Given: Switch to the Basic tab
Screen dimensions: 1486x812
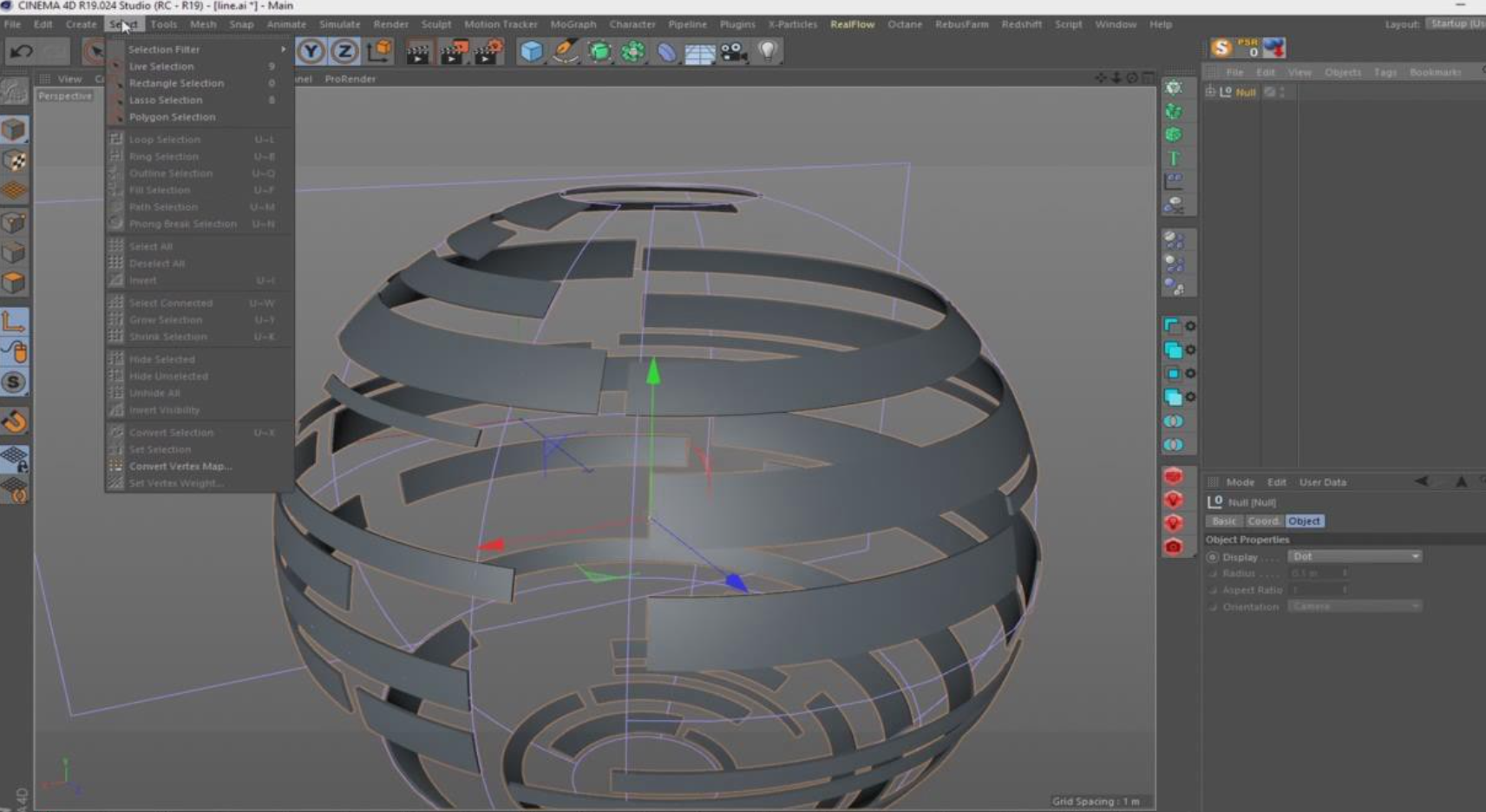Looking at the screenshot, I should point(1224,521).
